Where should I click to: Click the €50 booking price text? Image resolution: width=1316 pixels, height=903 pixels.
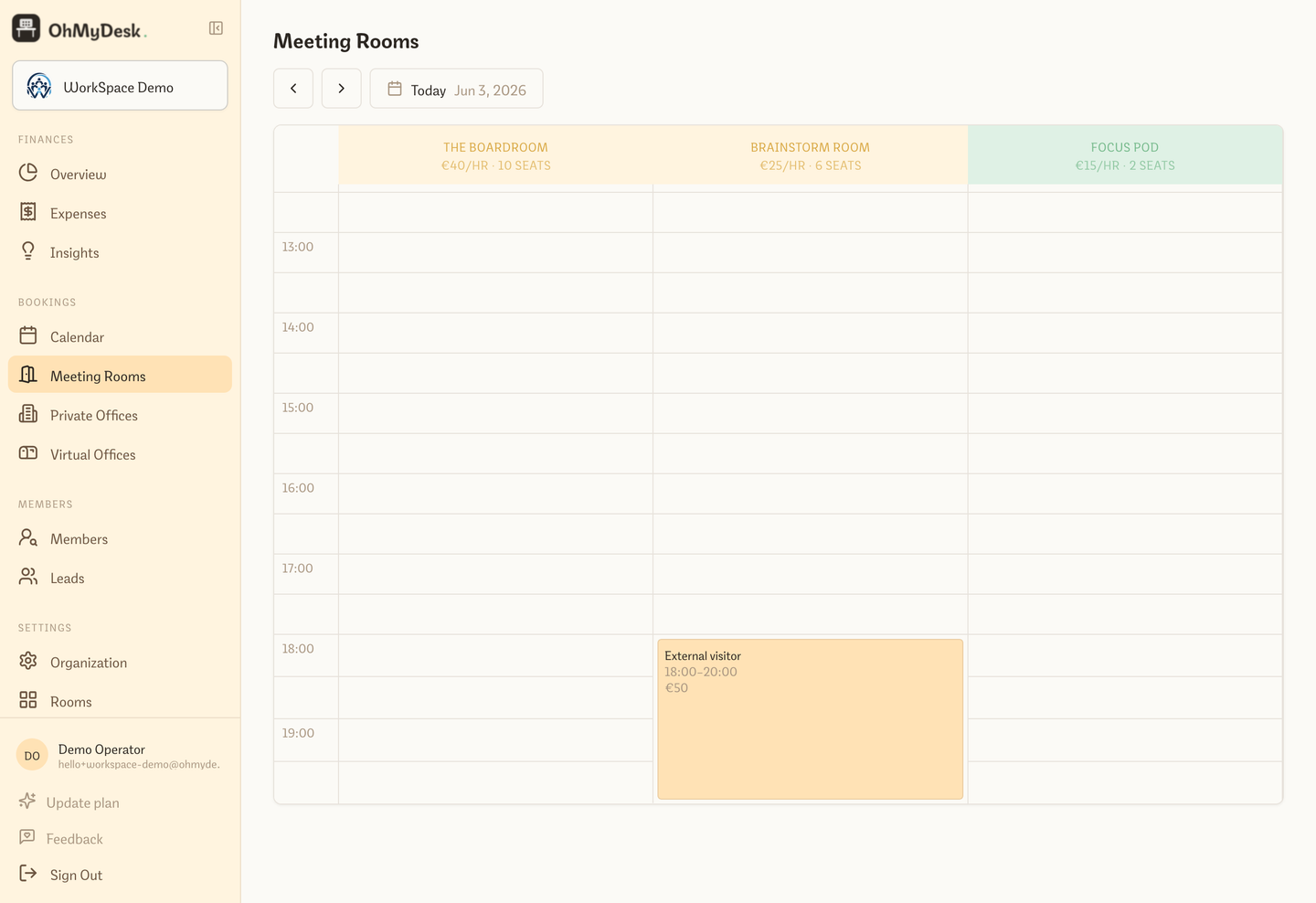[676, 688]
